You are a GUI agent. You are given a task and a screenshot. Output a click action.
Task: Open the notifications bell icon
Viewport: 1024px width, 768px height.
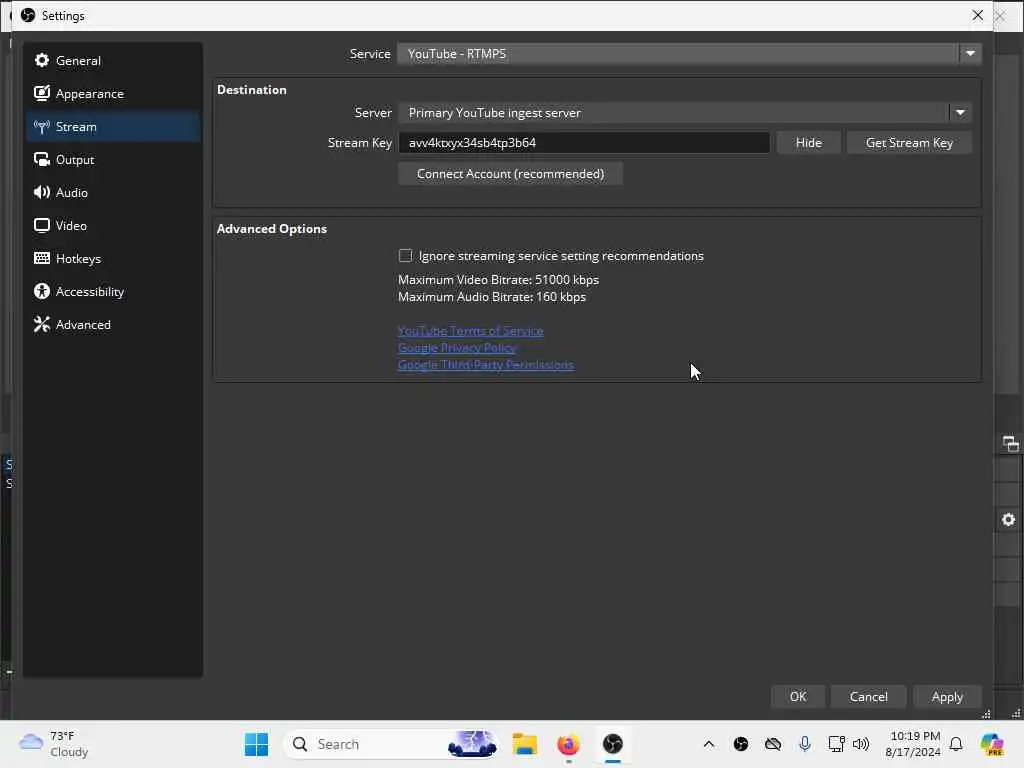(955, 744)
